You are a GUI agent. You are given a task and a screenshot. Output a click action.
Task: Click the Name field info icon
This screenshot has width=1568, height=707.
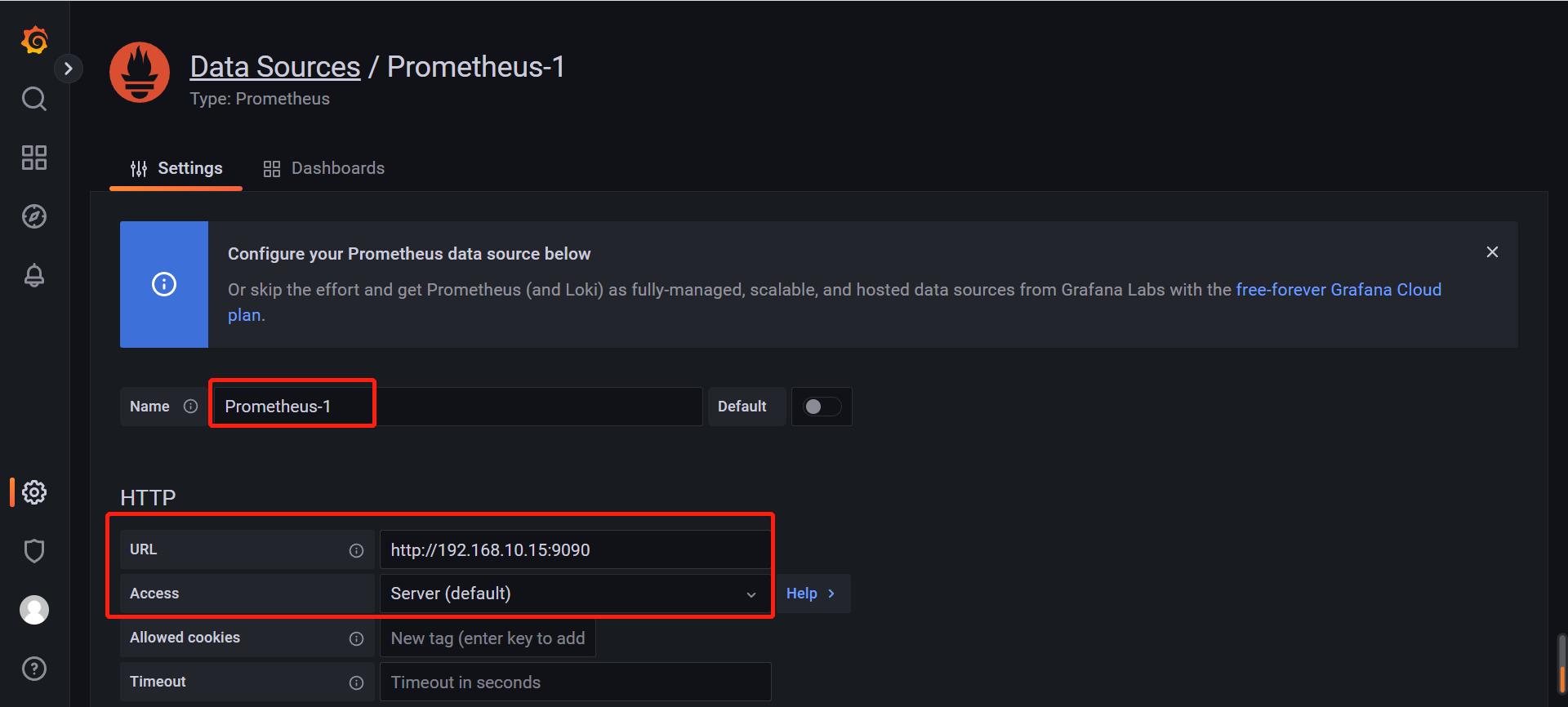tap(191, 407)
